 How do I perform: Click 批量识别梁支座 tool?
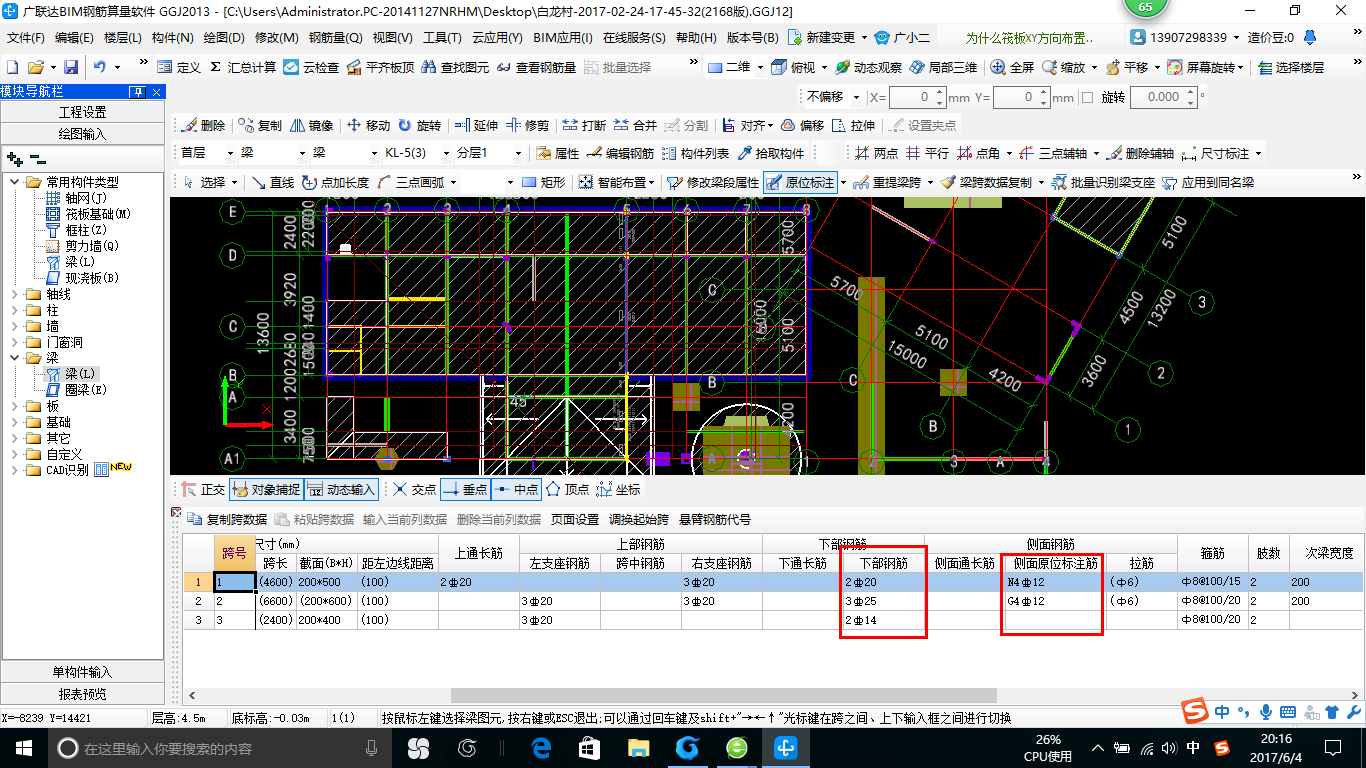(x=1104, y=182)
